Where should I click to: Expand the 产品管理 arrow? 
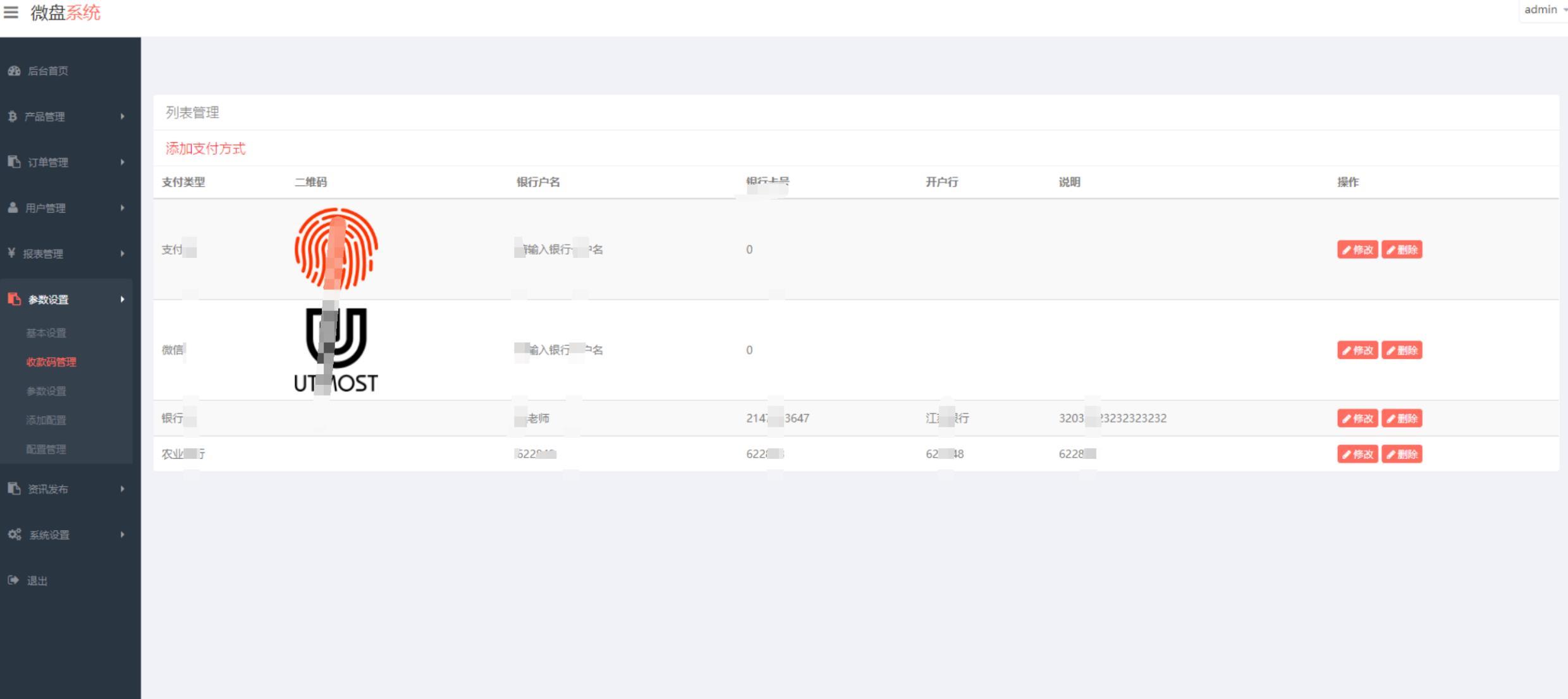pyautogui.click(x=123, y=116)
